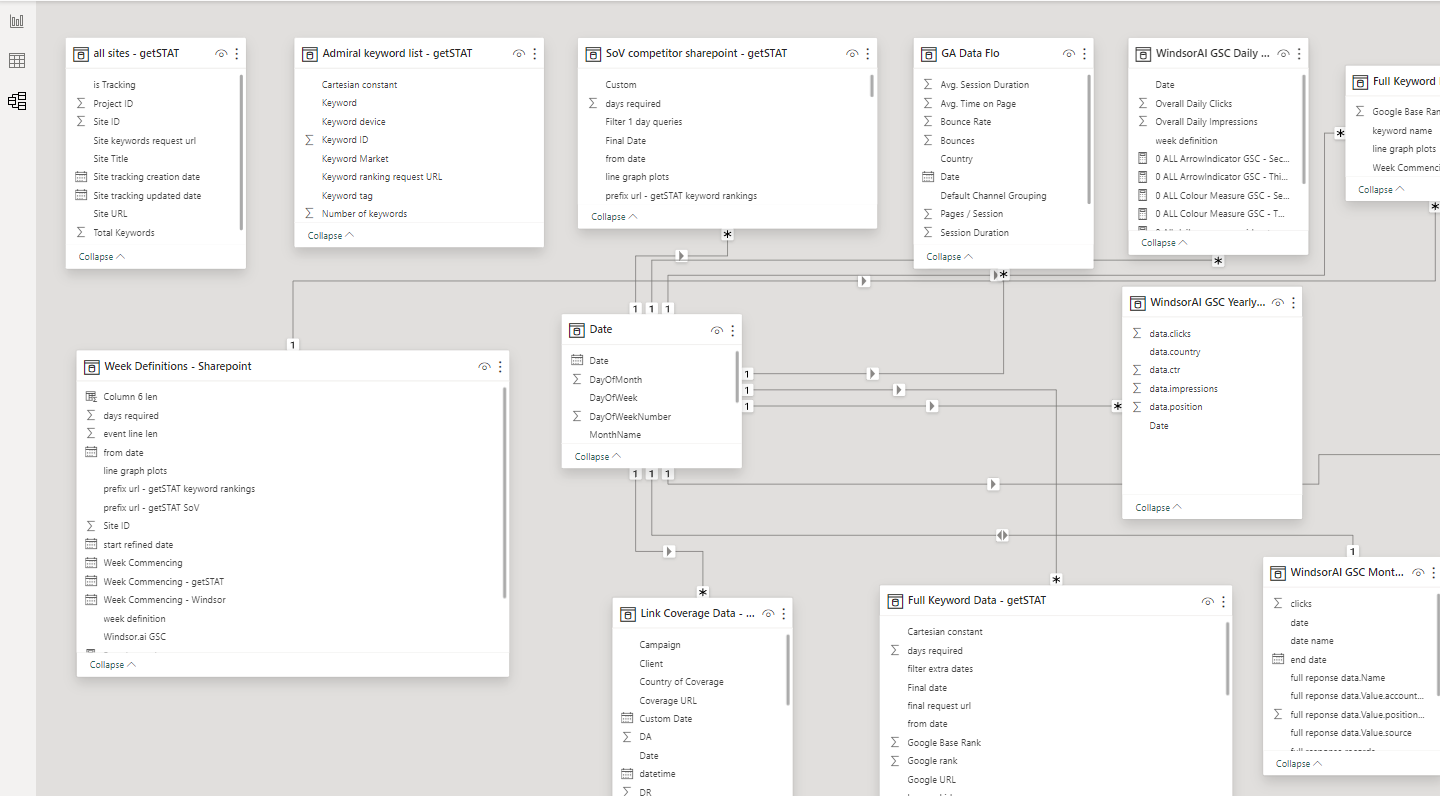Click the Week Definitions table scrollbar
1440x796 pixels.
[504, 492]
